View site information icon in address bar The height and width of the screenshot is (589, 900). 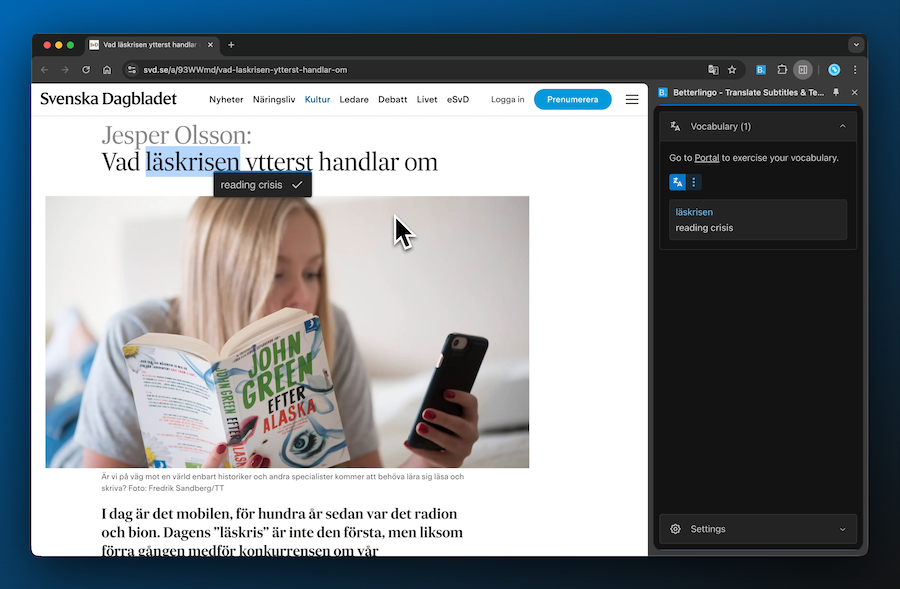point(132,69)
